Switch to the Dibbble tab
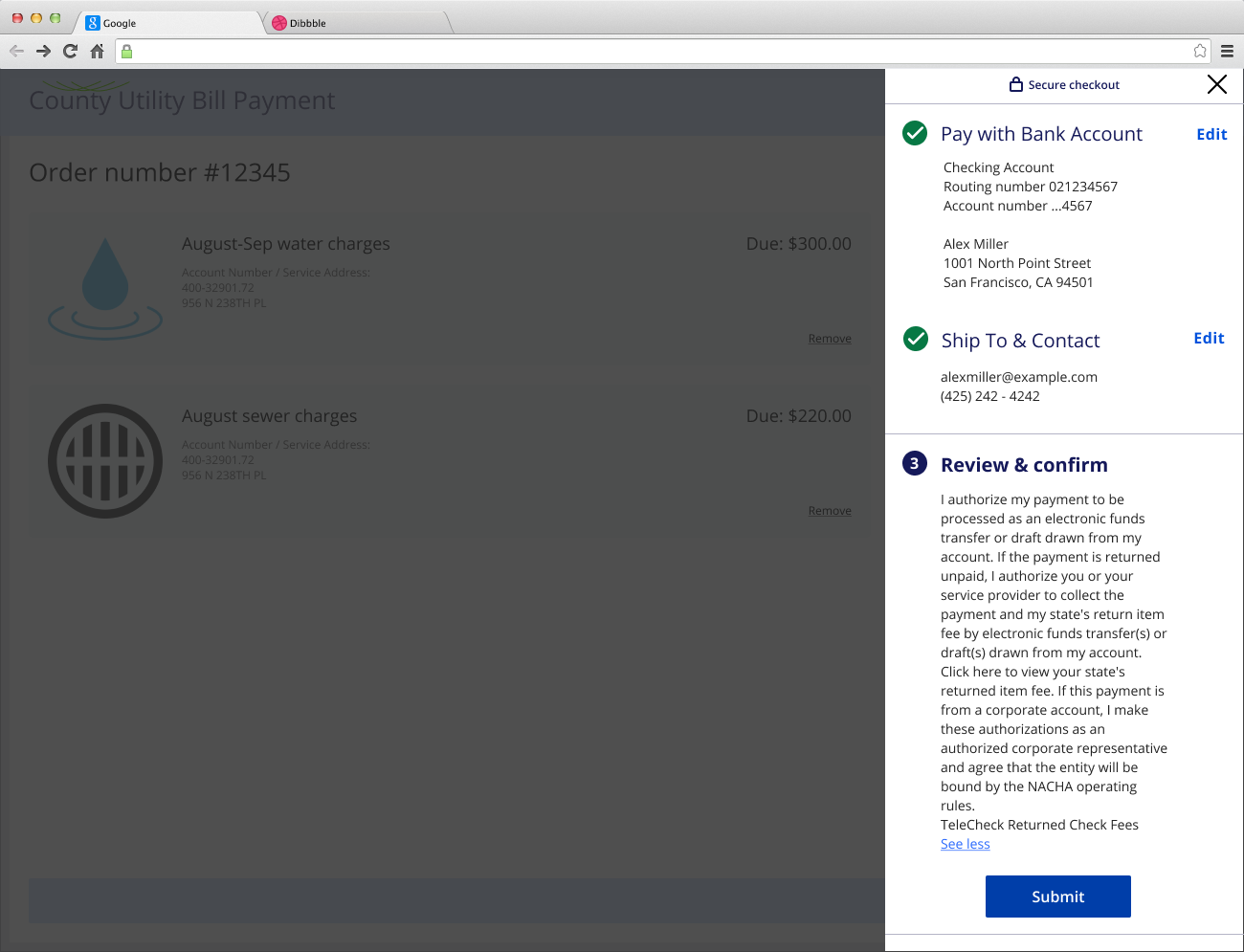The width and height of the screenshot is (1244, 952). click(x=354, y=23)
